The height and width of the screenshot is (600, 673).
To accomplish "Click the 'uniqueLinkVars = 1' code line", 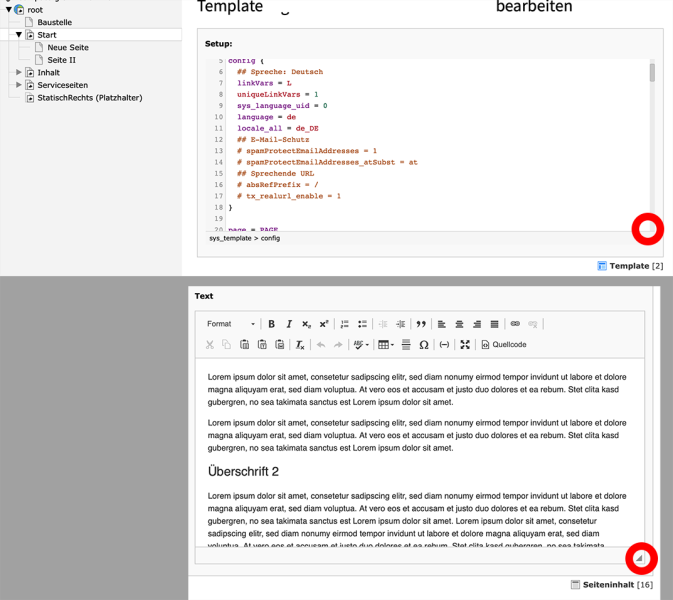I will pos(278,94).
